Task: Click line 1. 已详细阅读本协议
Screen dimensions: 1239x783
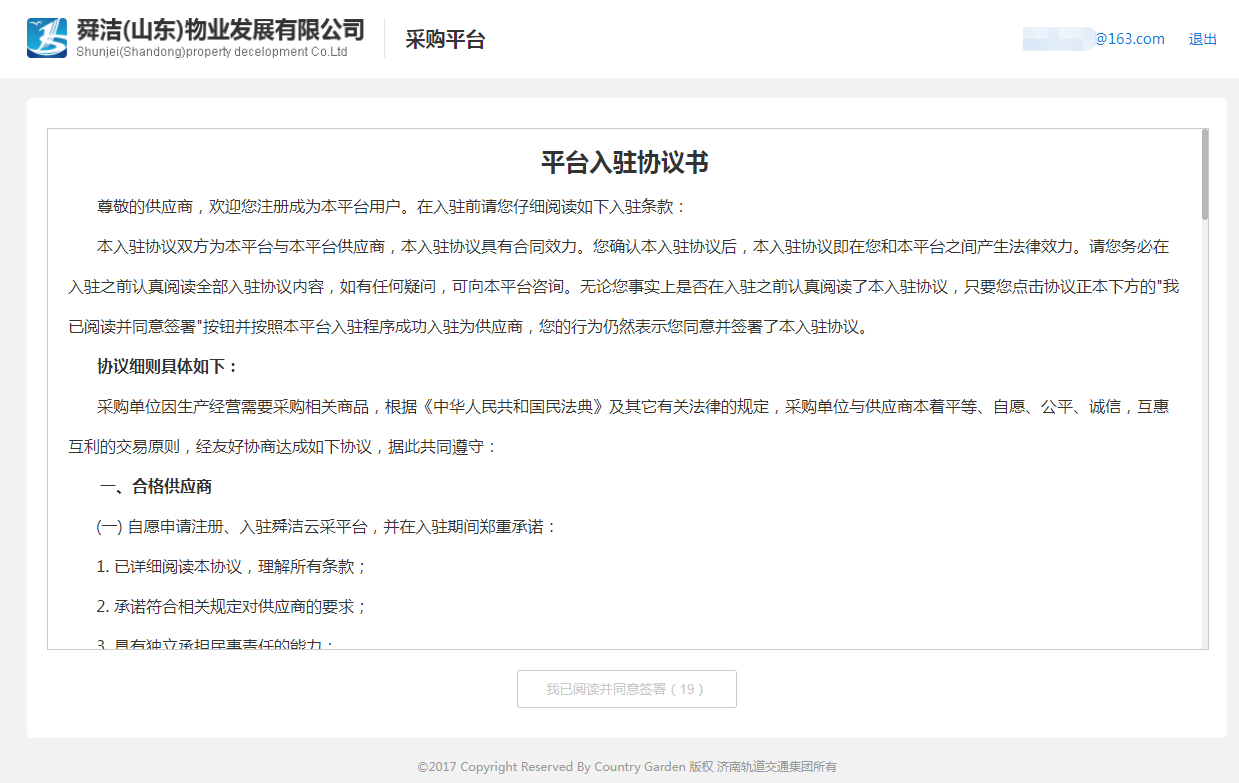Action: 232,567
